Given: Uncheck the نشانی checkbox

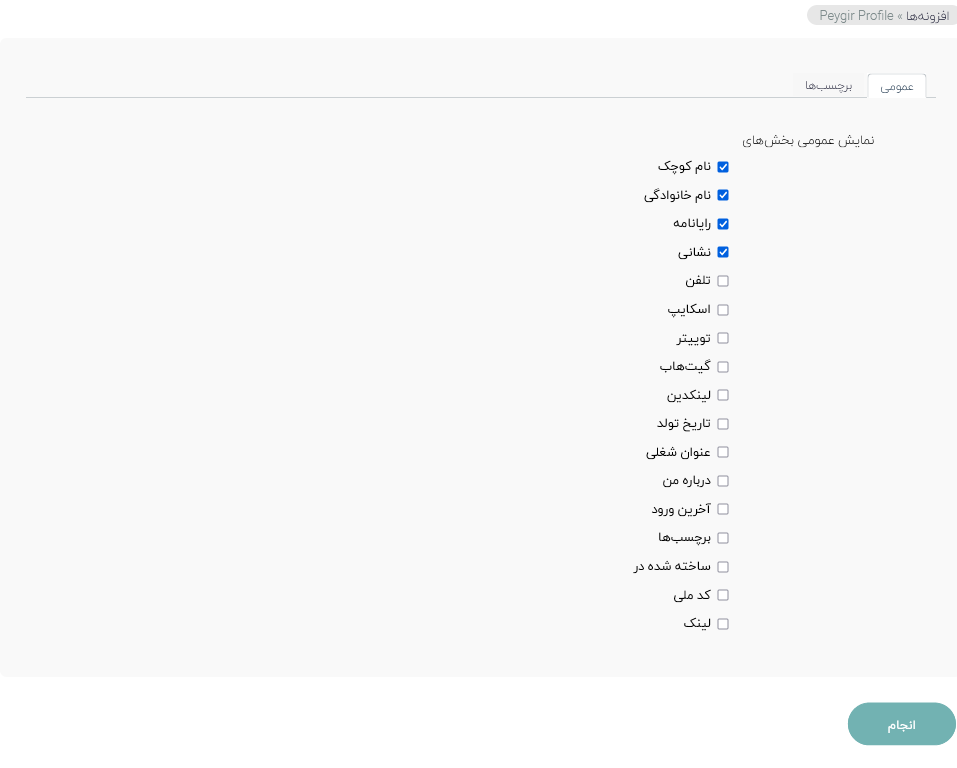Looking at the screenshot, I should coord(723,252).
